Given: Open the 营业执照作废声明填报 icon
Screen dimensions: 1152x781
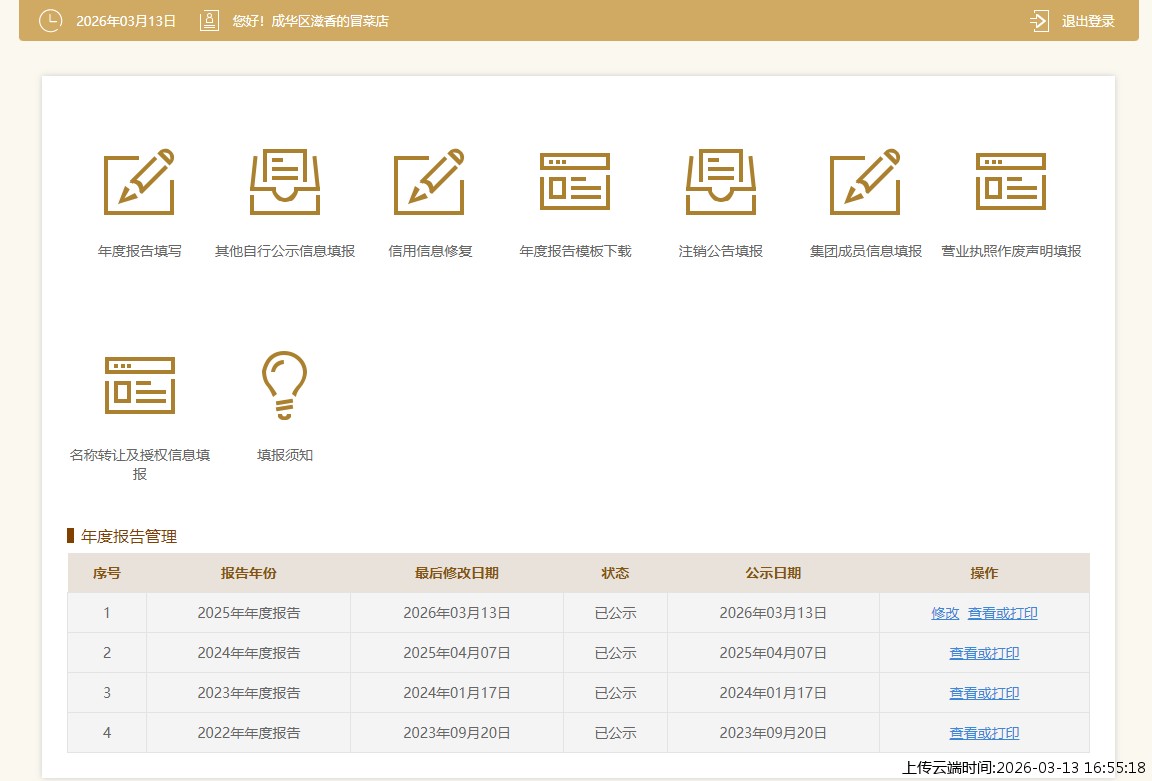Looking at the screenshot, I should point(1011,182).
